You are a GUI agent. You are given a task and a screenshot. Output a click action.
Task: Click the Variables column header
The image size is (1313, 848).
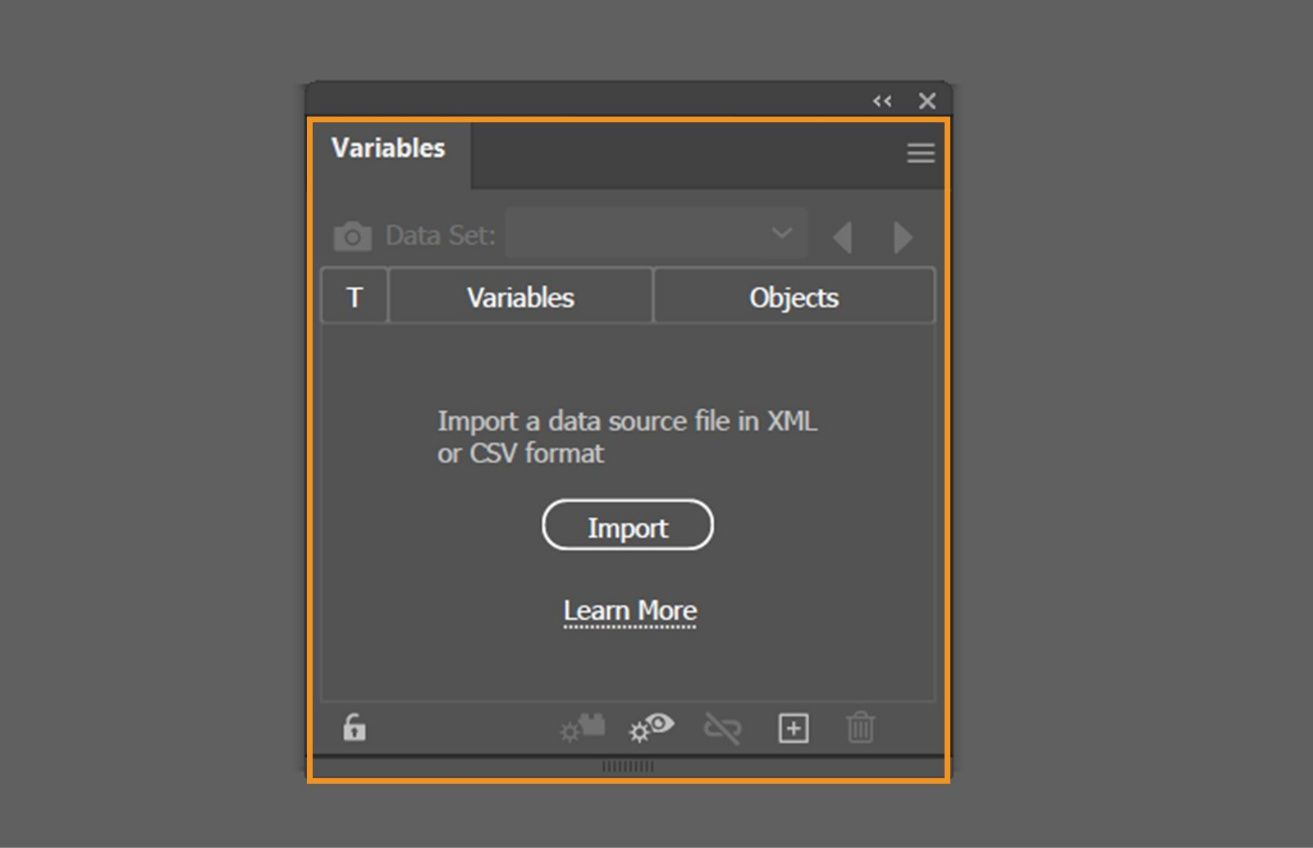(520, 296)
